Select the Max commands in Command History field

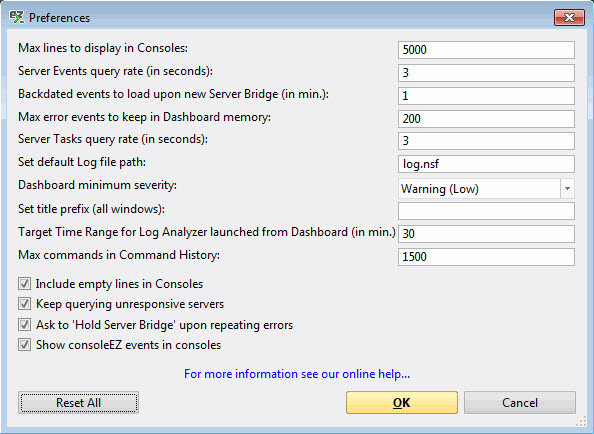point(486,257)
